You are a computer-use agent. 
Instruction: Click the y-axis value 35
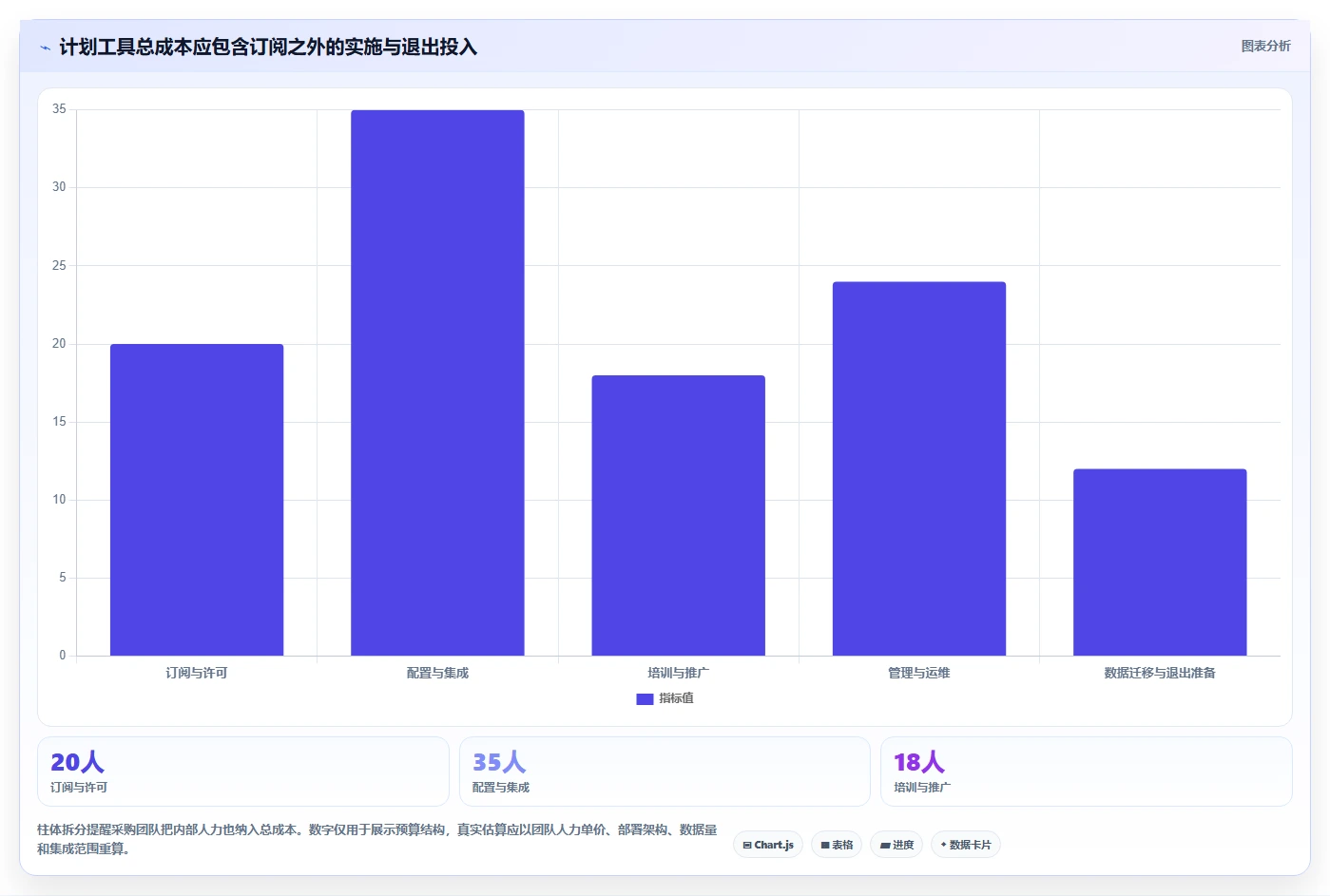click(59, 109)
